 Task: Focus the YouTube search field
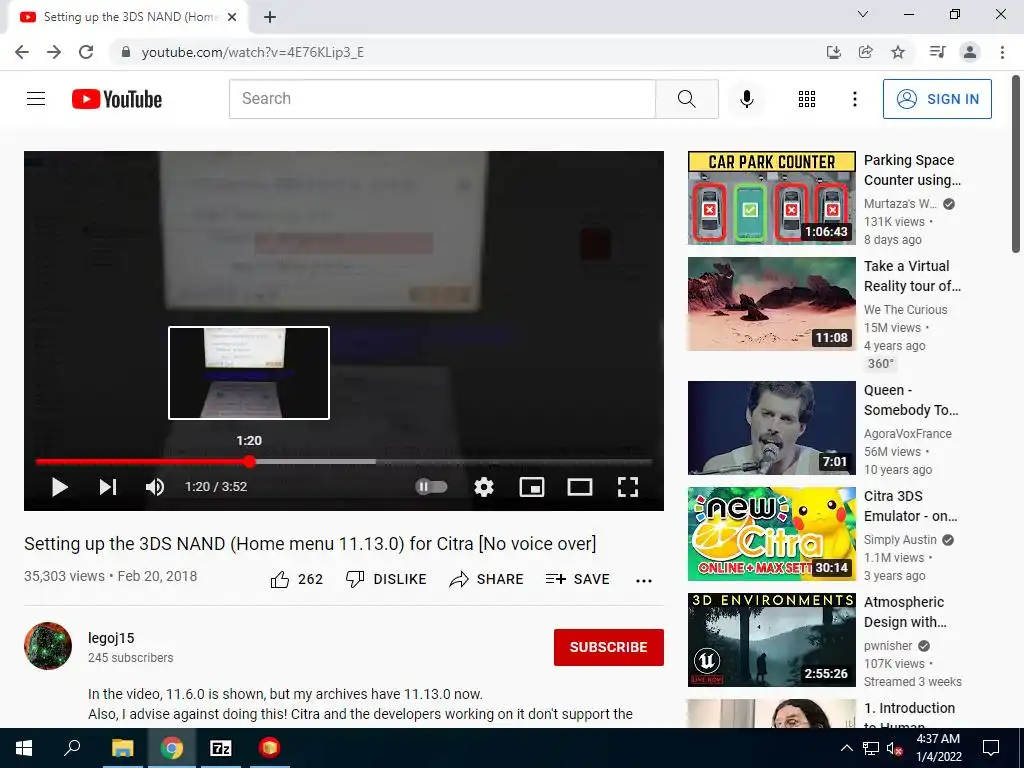[x=442, y=99]
